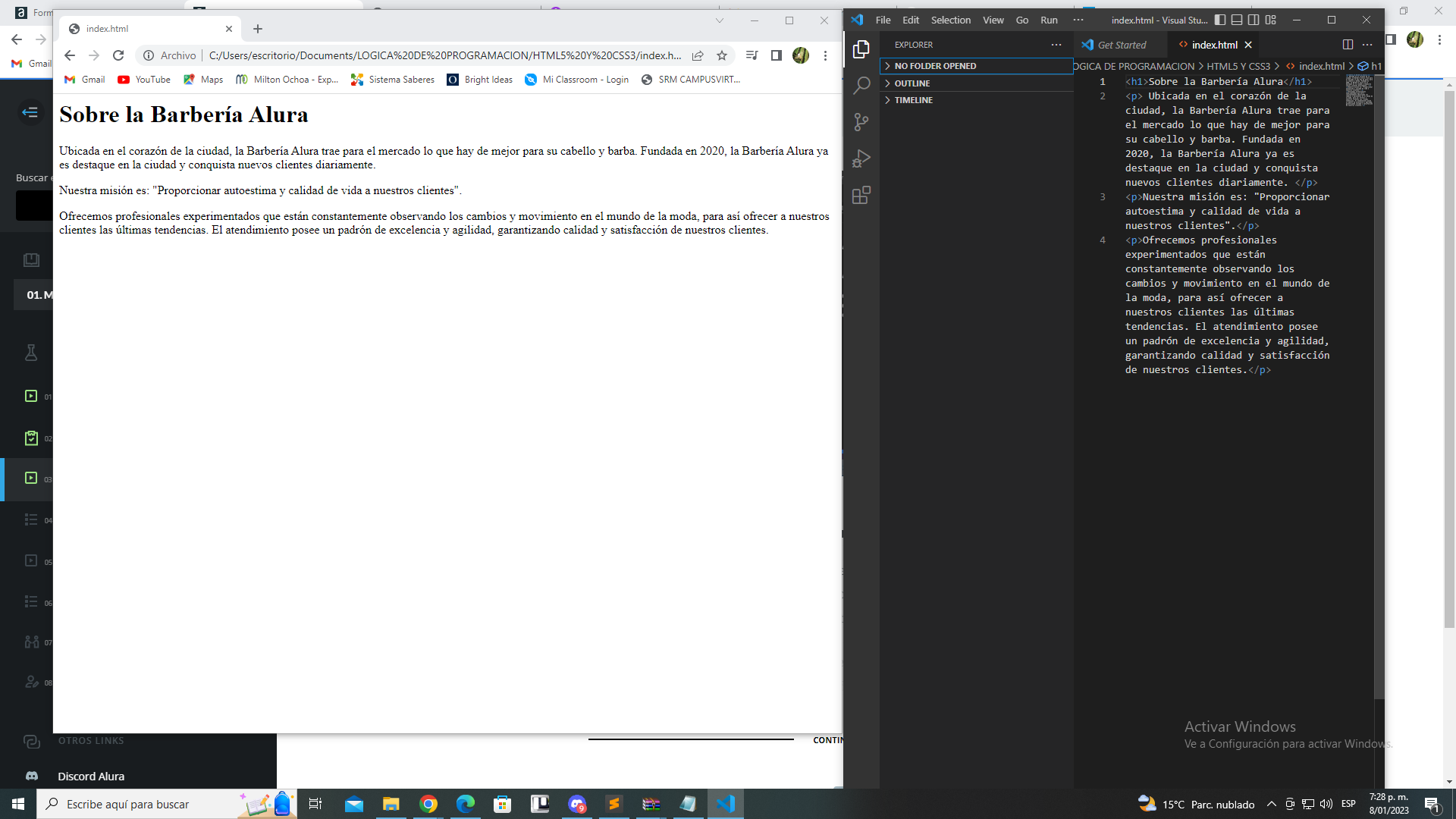
Task: Click the Get Started tab in VS Code
Action: pos(1119,44)
